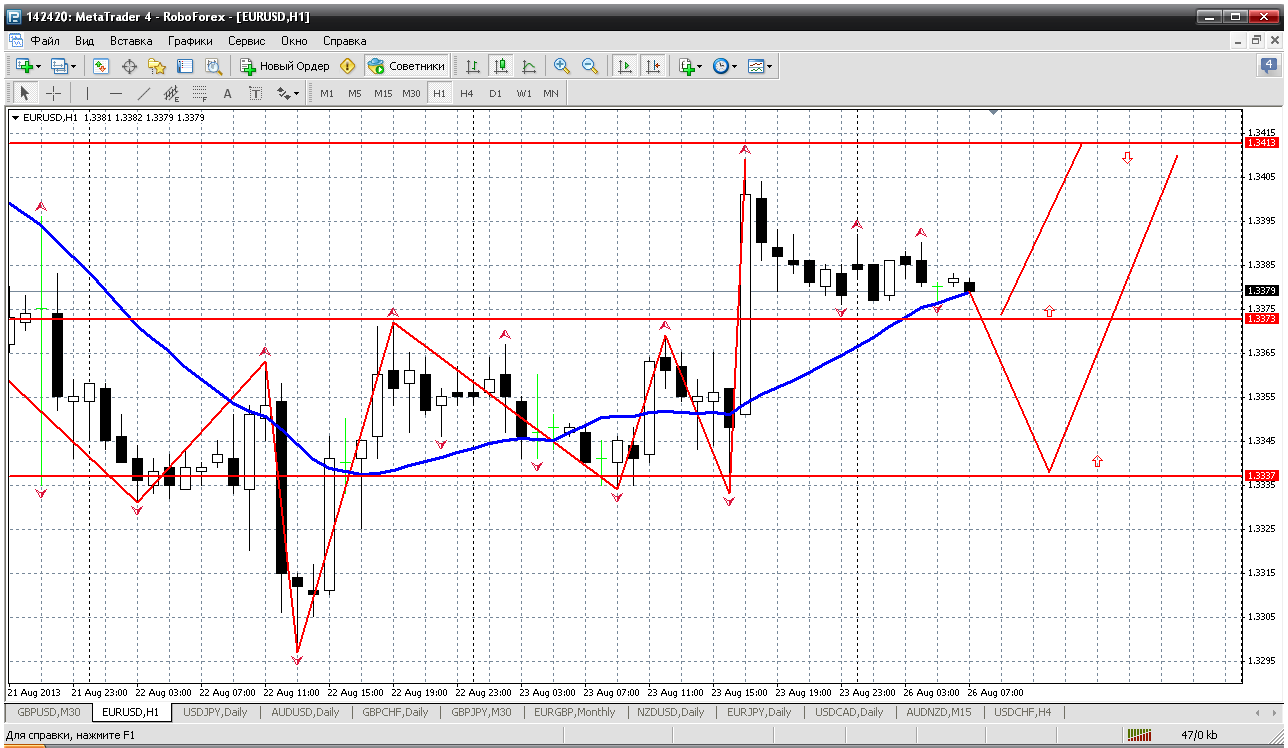Switch to the EURGBP,Monthly chart tab
Viewport: 1288px width, 748px height.
[x=574, y=712]
